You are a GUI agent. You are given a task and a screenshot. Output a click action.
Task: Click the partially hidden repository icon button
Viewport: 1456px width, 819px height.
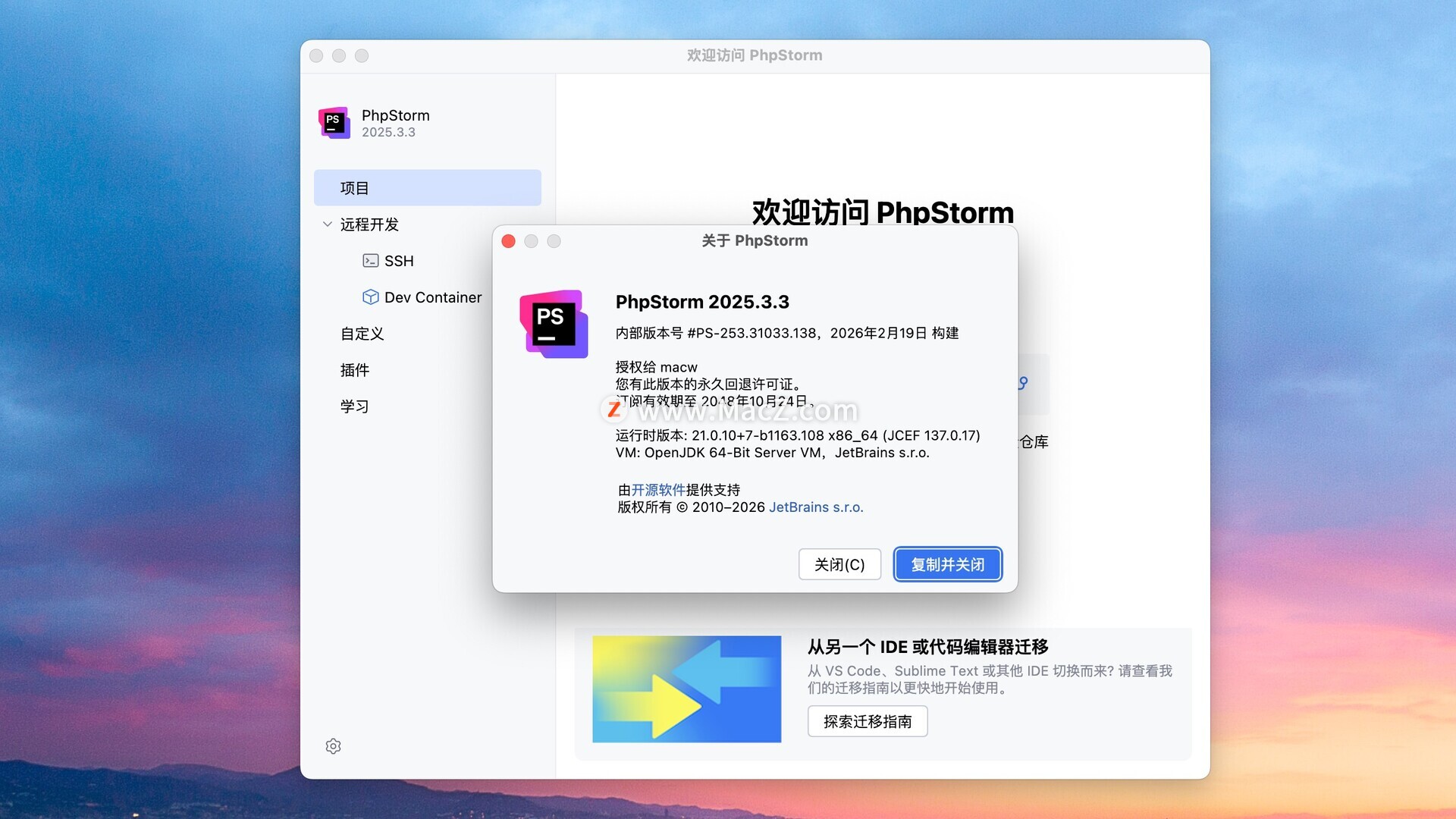click(x=1033, y=384)
